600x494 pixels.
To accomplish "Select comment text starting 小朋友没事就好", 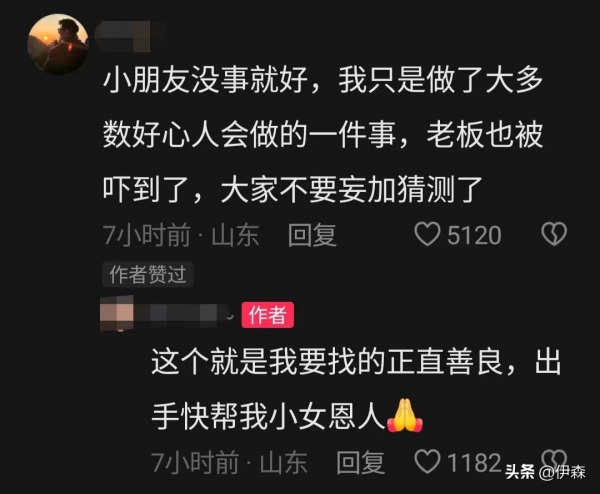I will [323, 135].
